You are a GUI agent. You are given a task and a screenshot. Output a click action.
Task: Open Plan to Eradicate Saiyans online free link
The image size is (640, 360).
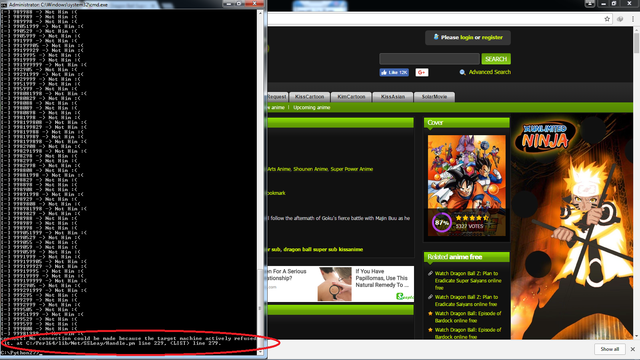pos(466,301)
